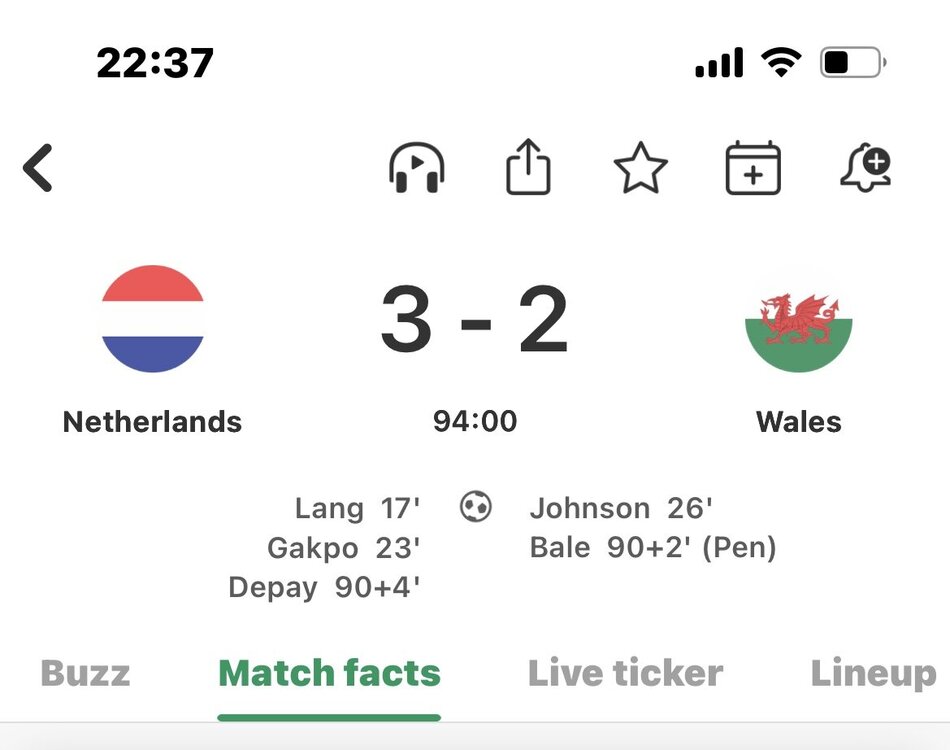This screenshot has width=950, height=750.
Task: Select Wales team name
Action: [799, 422]
